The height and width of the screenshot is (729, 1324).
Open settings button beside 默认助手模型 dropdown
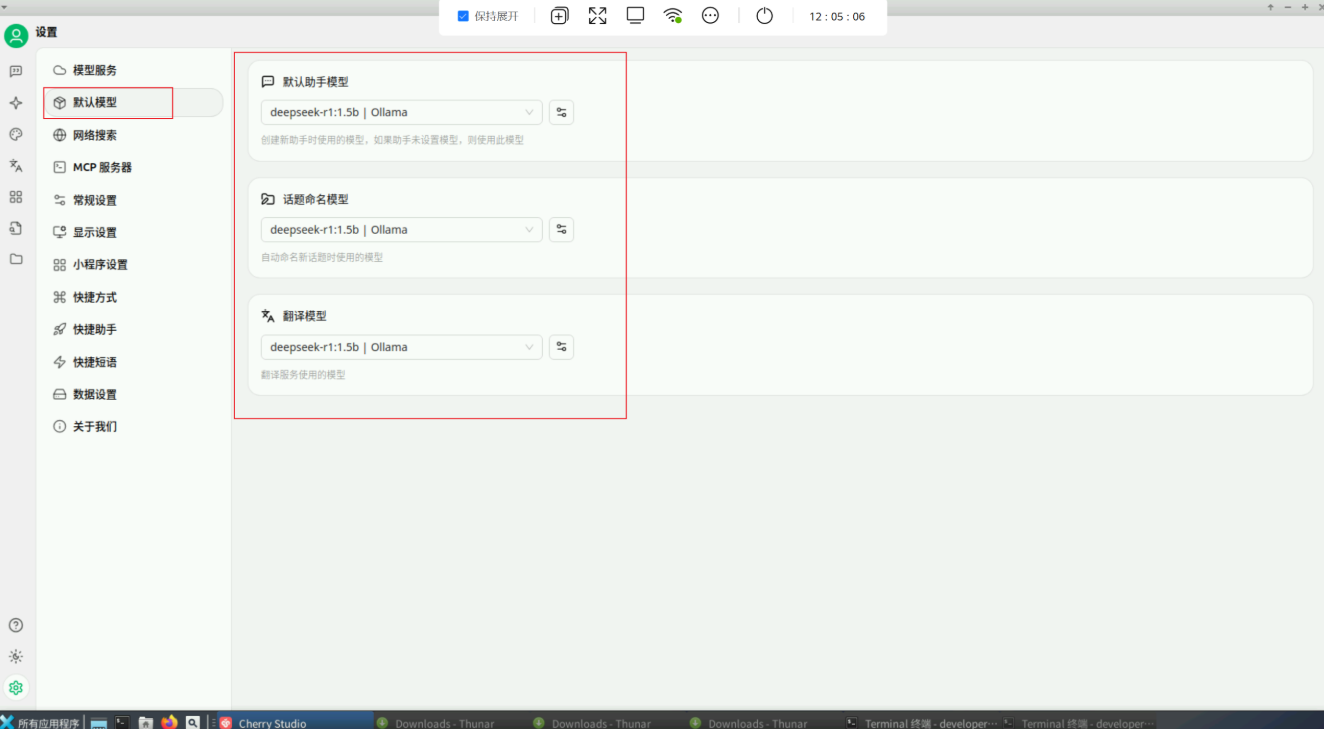coord(561,112)
